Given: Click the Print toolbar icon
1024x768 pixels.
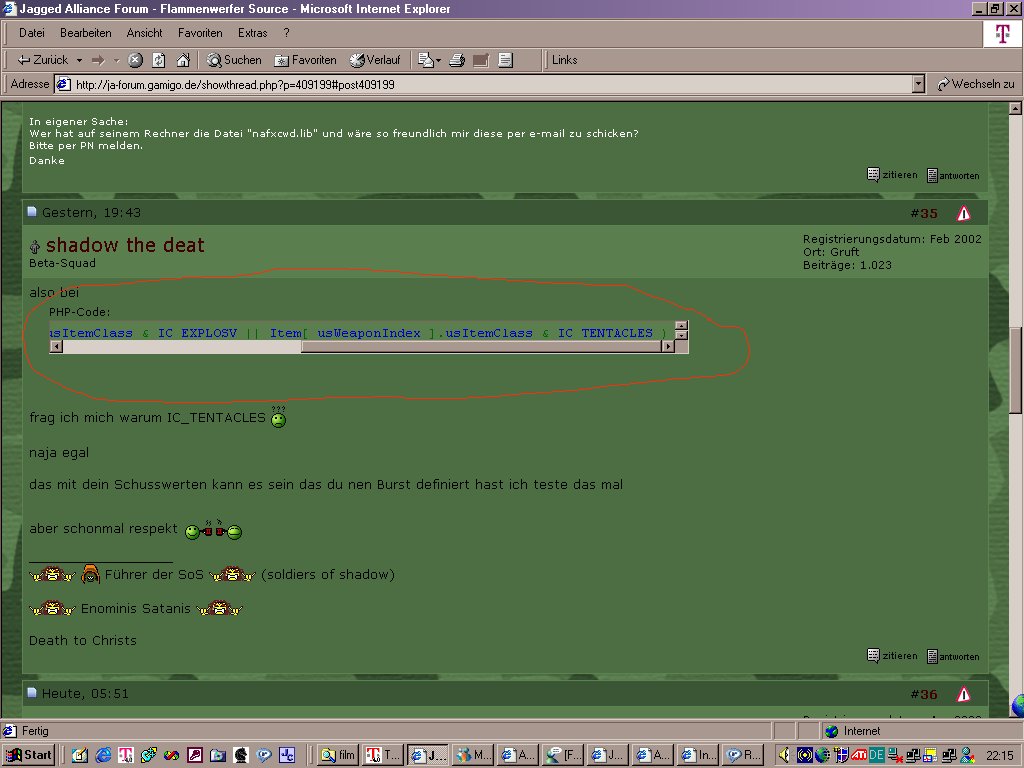Looking at the screenshot, I should click(x=457, y=60).
